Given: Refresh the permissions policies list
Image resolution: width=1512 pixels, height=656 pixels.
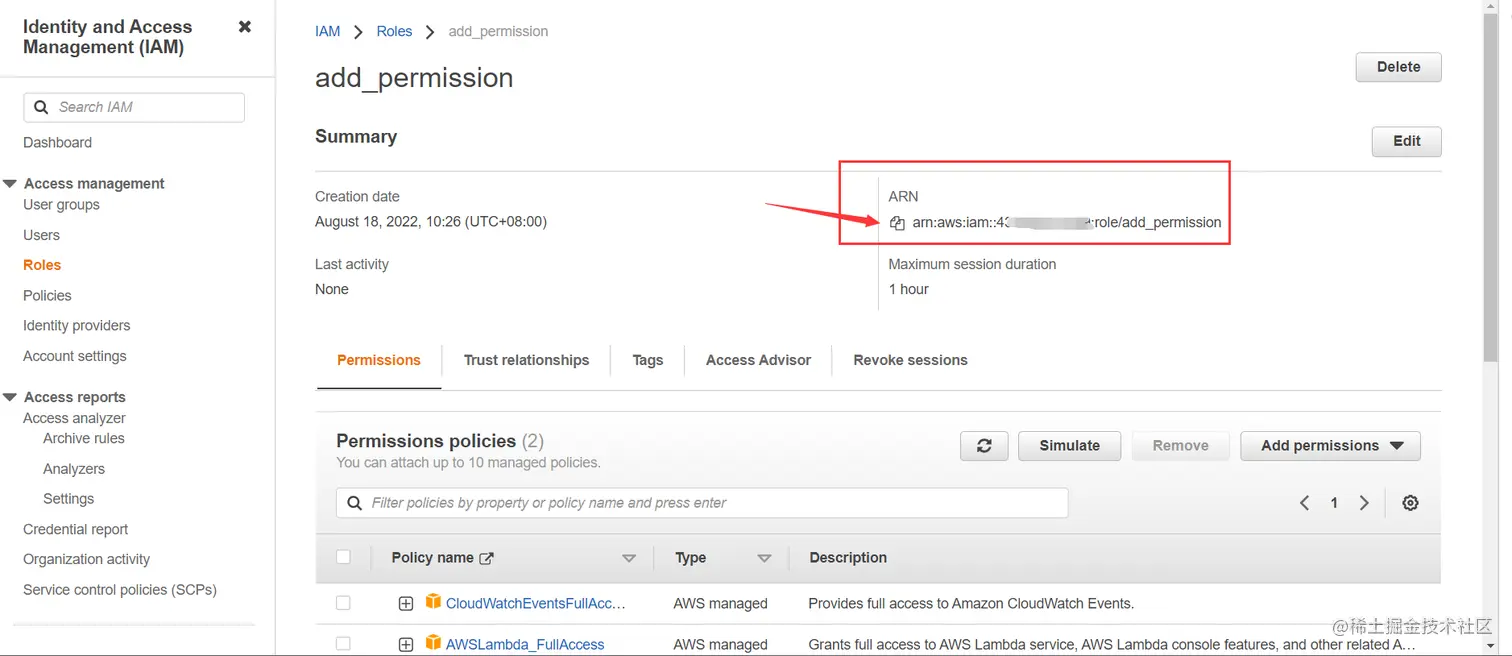Looking at the screenshot, I should click(984, 446).
